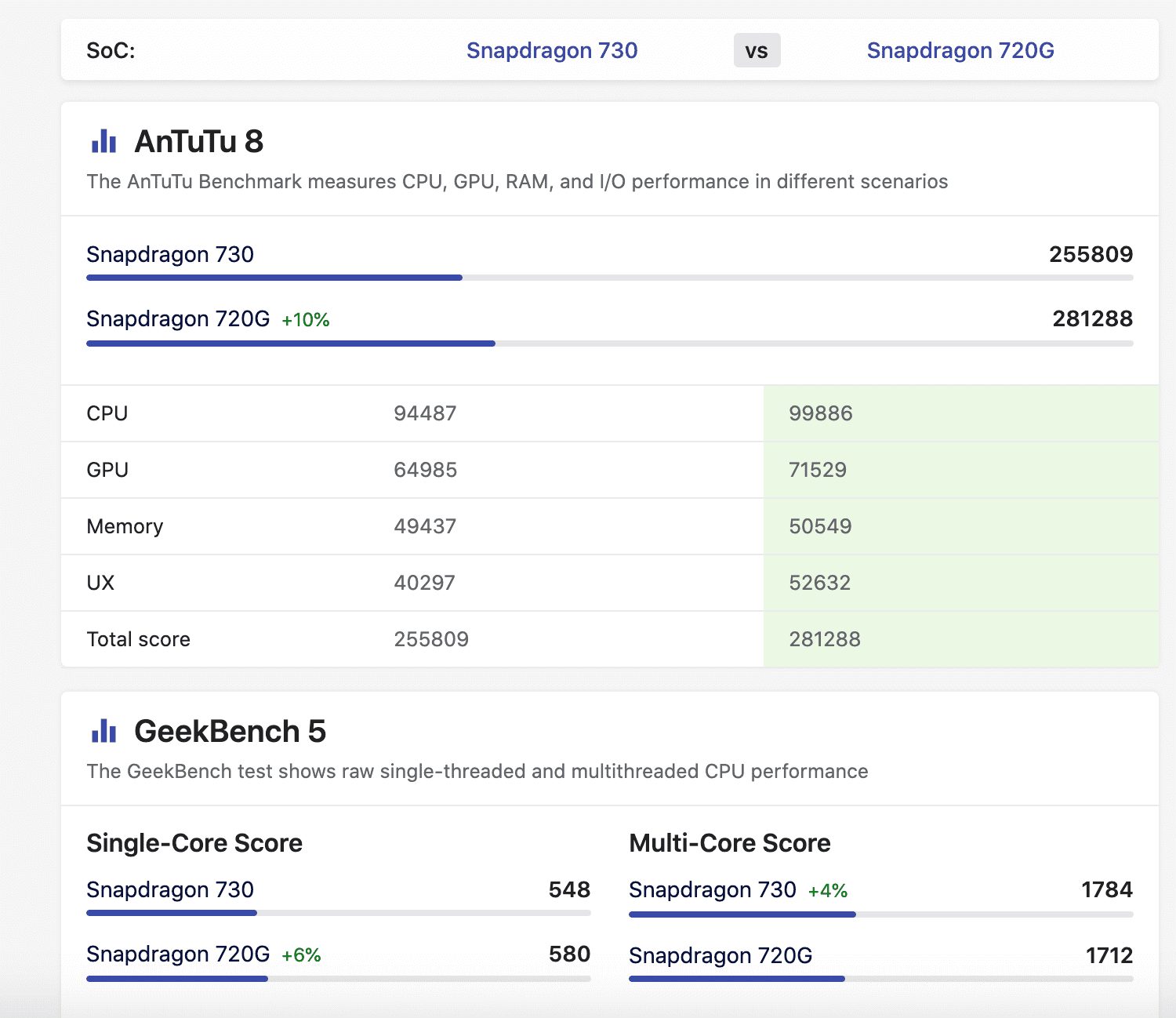Click the Snapdragon 720G Single-Core score bar
The height and width of the screenshot is (1018, 1176).
(338, 979)
